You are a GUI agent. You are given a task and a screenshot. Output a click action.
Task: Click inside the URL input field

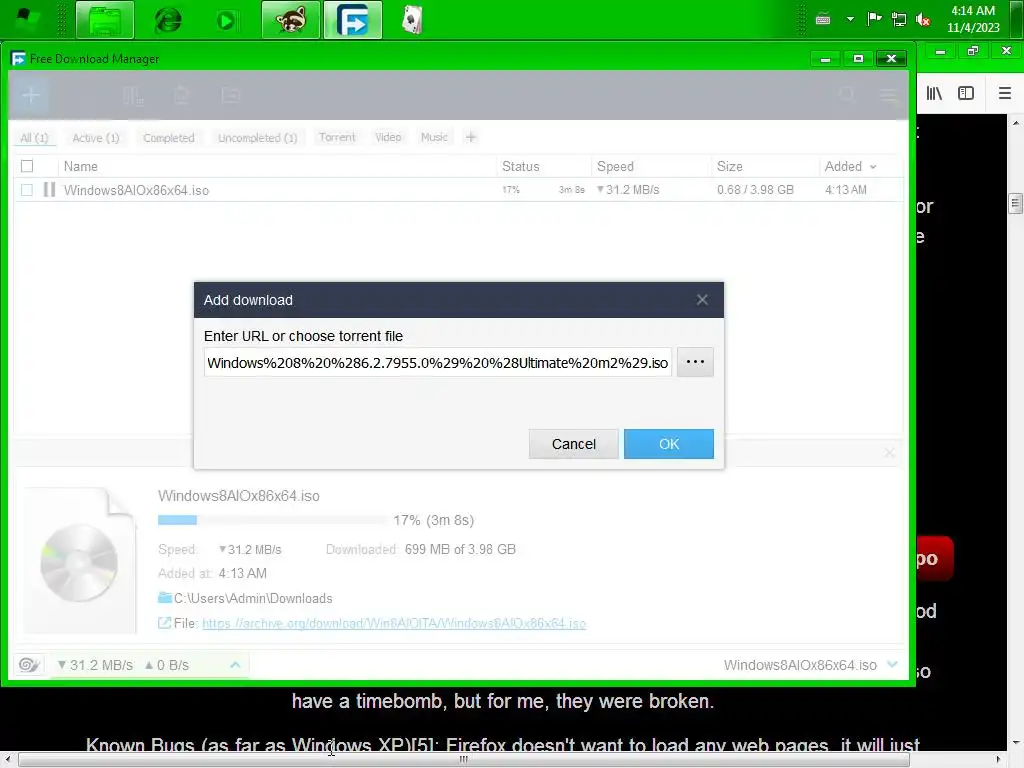438,362
